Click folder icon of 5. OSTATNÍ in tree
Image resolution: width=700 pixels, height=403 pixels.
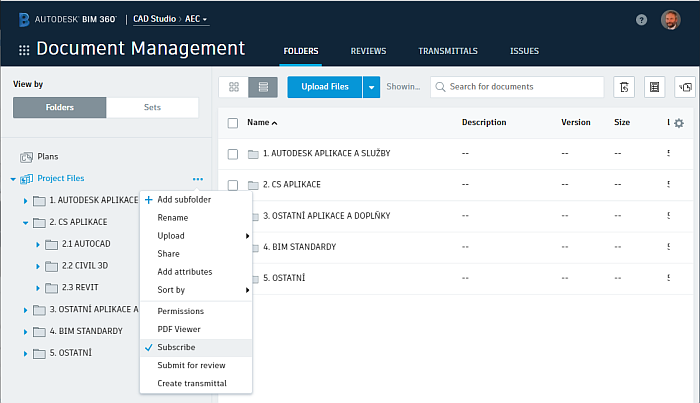point(39,354)
